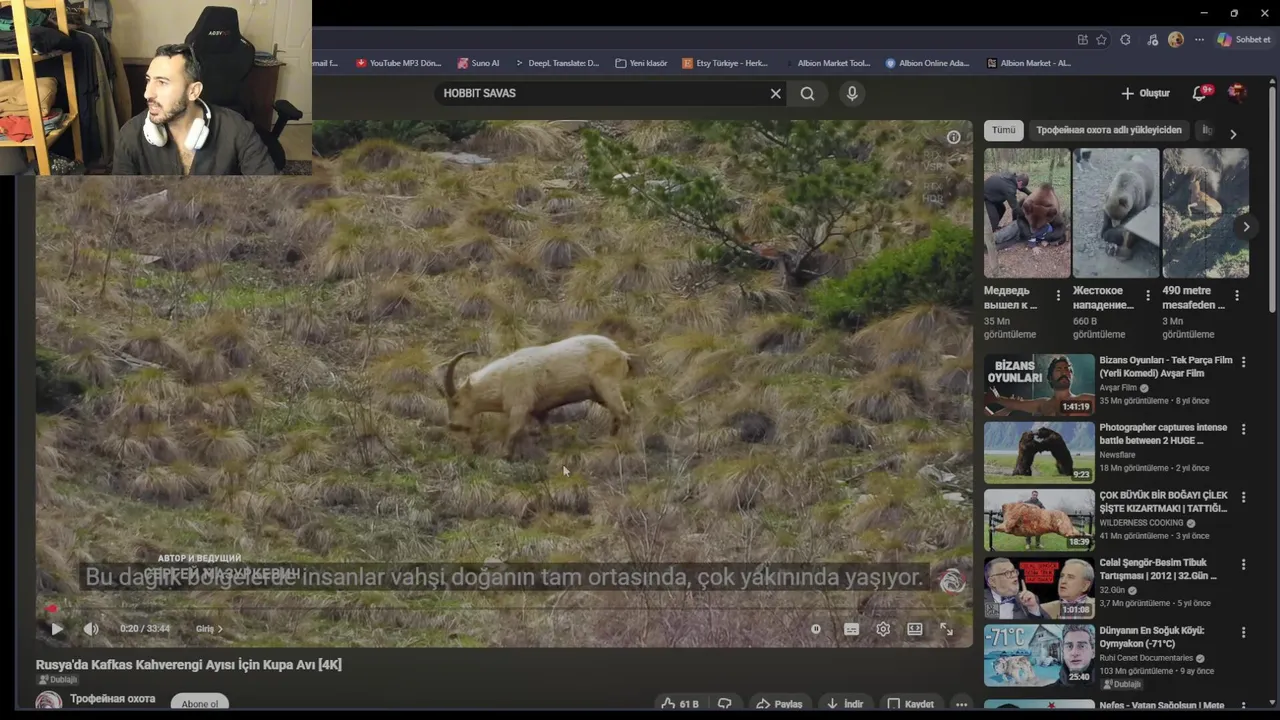
Task: Open more actions ellipsis under video
Action: click(x=961, y=704)
